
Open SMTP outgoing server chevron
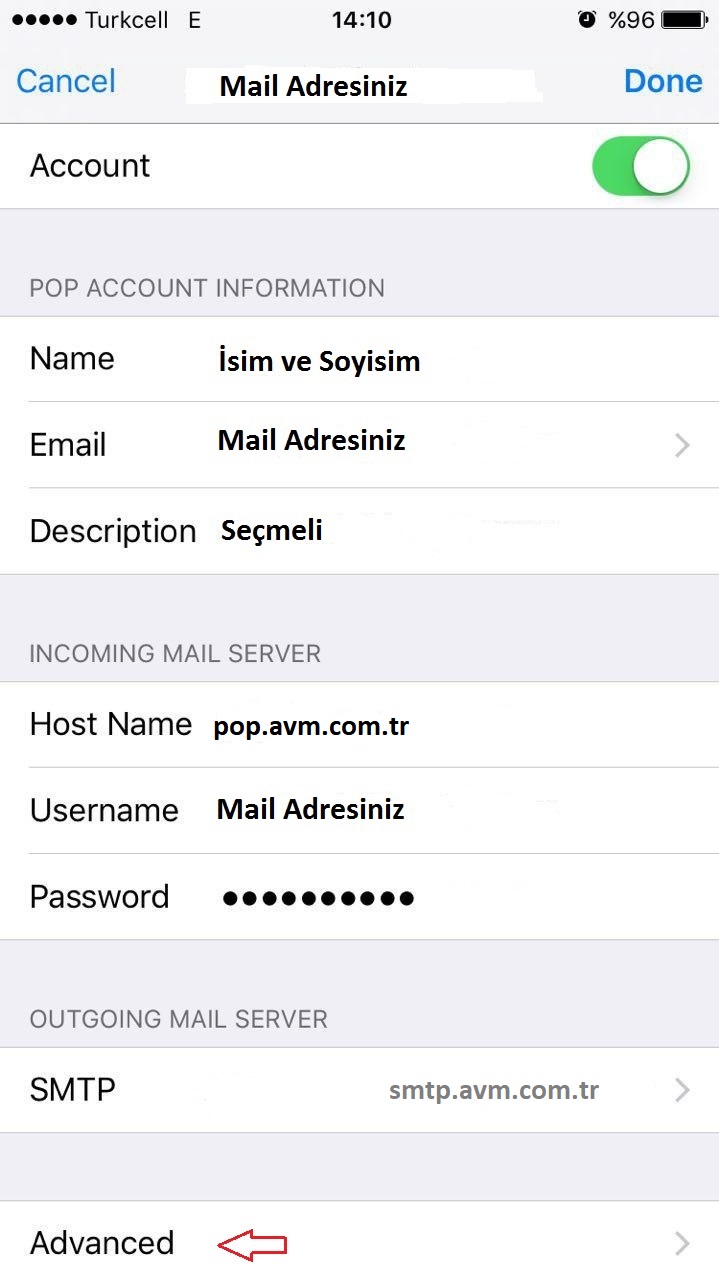click(682, 1090)
